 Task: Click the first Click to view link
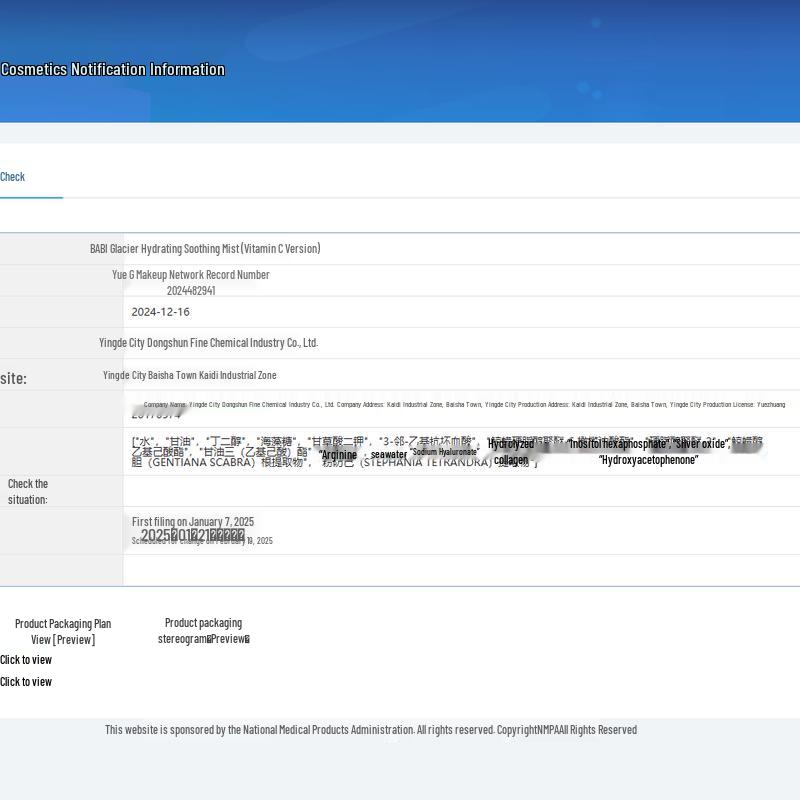point(26,660)
